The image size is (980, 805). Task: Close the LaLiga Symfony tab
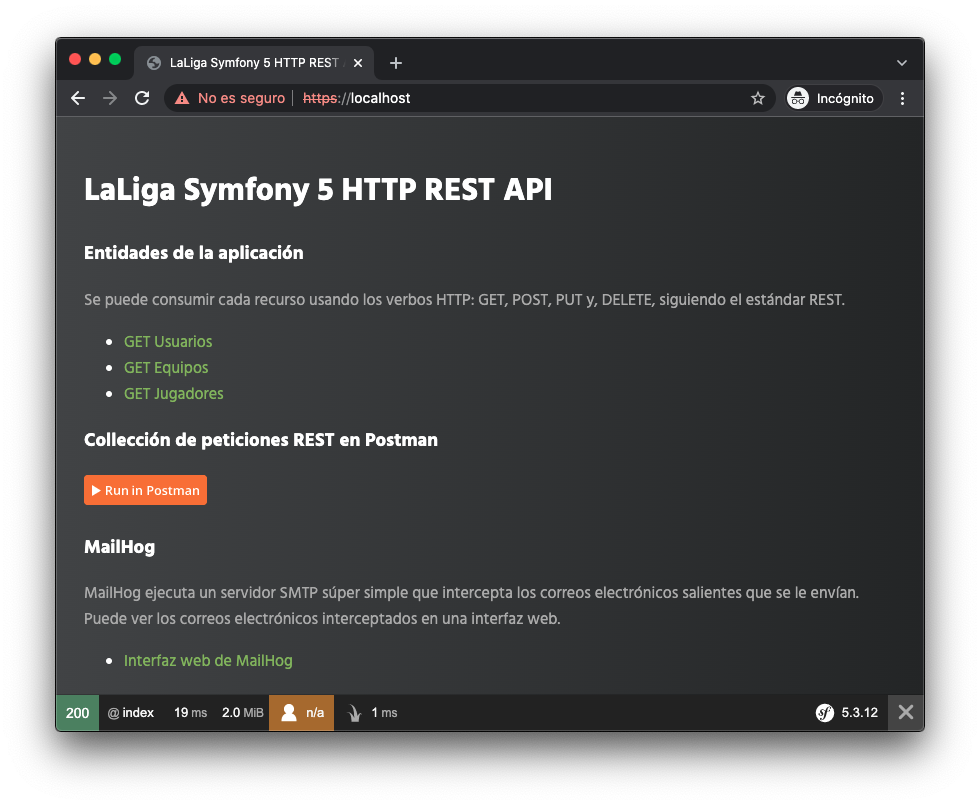point(358,63)
